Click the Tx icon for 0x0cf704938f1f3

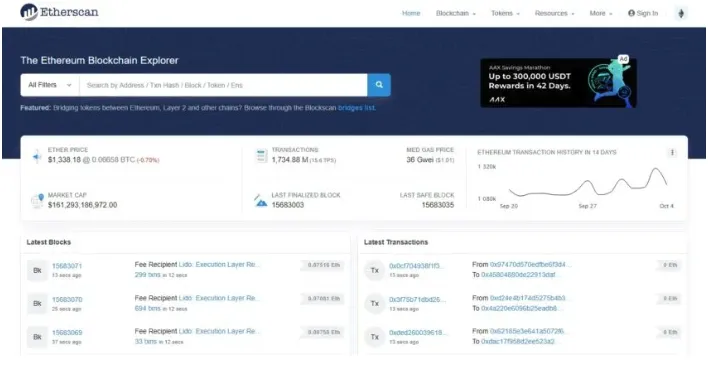click(x=374, y=270)
